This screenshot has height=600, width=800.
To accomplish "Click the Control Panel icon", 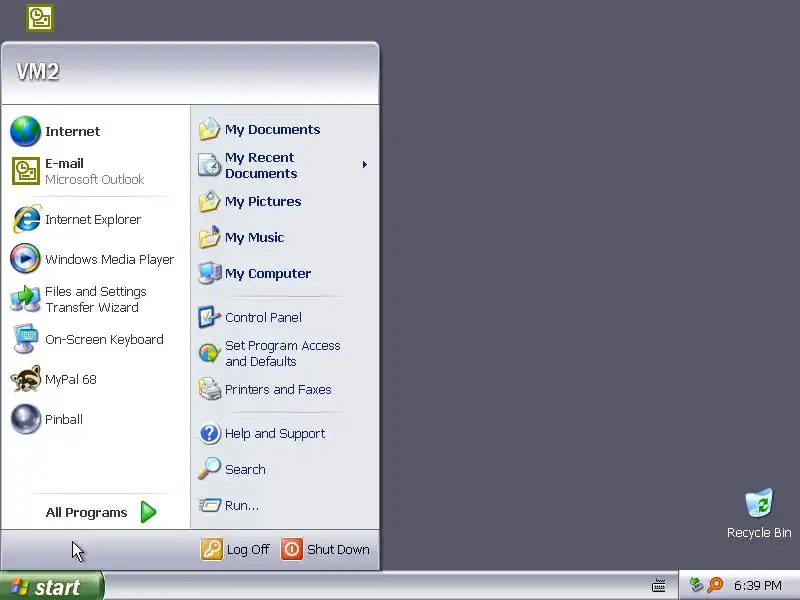I will (209, 317).
